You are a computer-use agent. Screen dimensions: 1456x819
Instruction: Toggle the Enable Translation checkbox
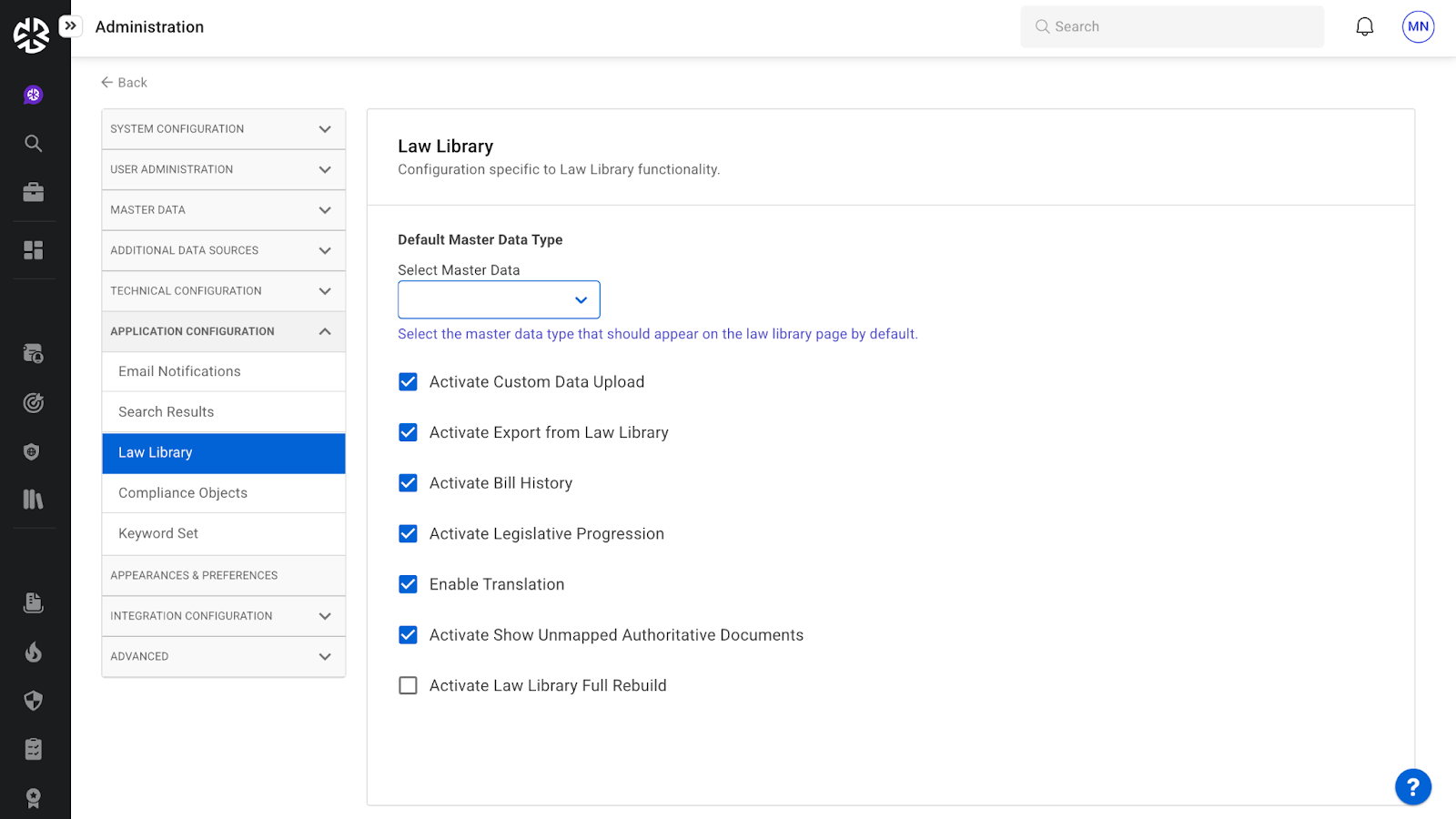click(409, 584)
